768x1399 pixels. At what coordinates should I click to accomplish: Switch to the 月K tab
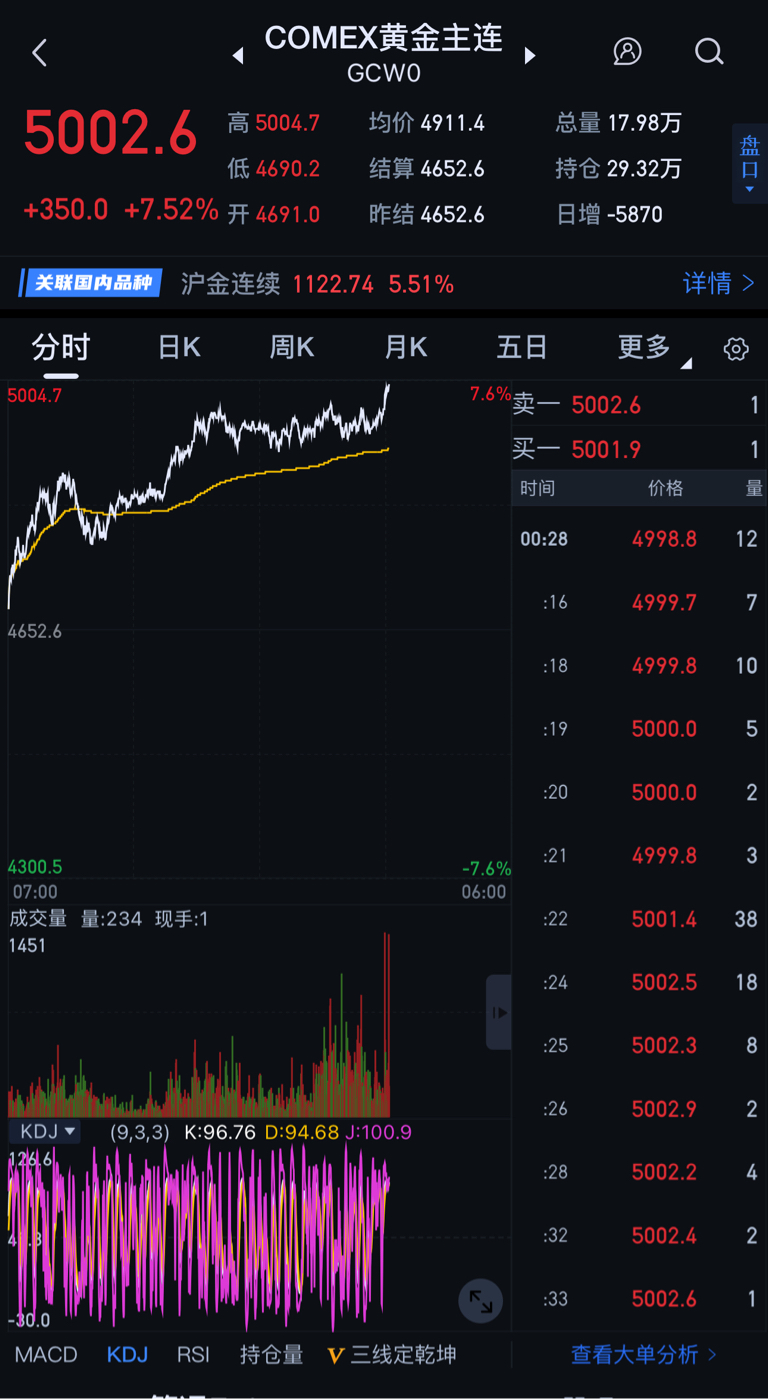tap(406, 348)
